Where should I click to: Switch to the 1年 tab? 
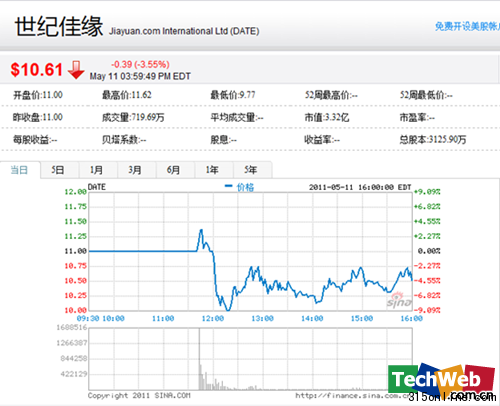(212, 170)
